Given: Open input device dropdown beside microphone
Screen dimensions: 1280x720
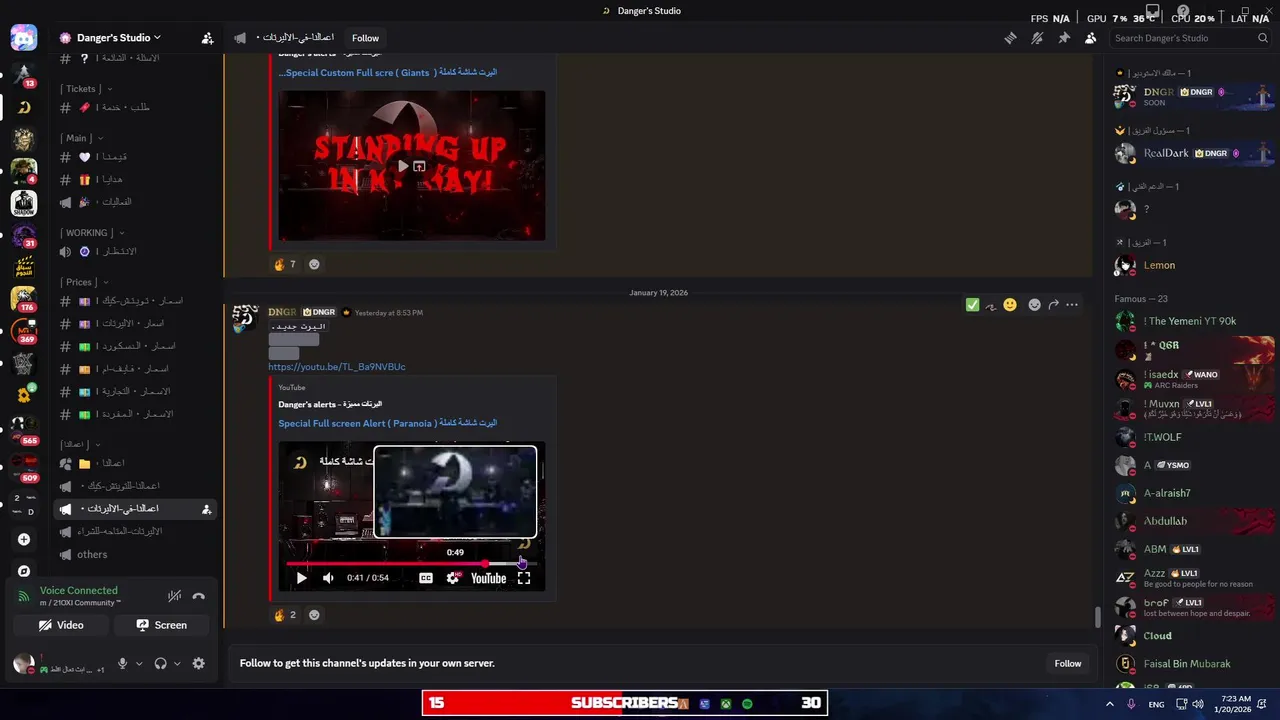Looking at the screenshot, I should pos(139,664).
